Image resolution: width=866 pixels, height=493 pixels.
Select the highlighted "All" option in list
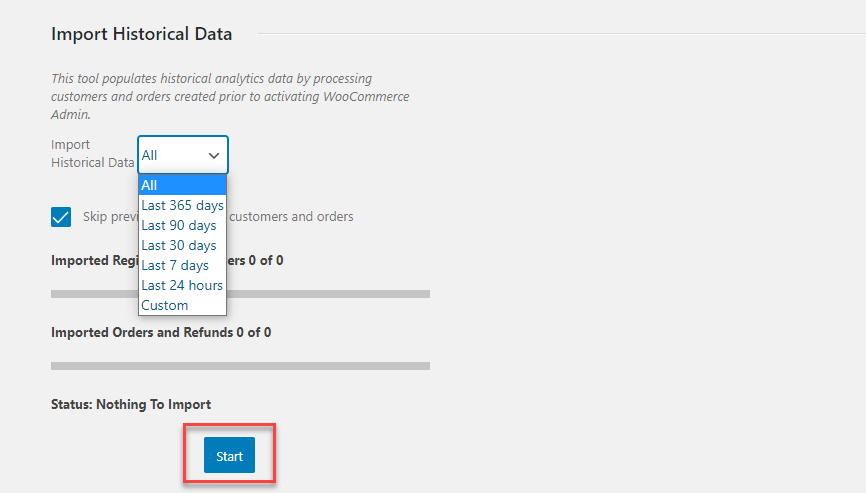(x=182, y=185)
